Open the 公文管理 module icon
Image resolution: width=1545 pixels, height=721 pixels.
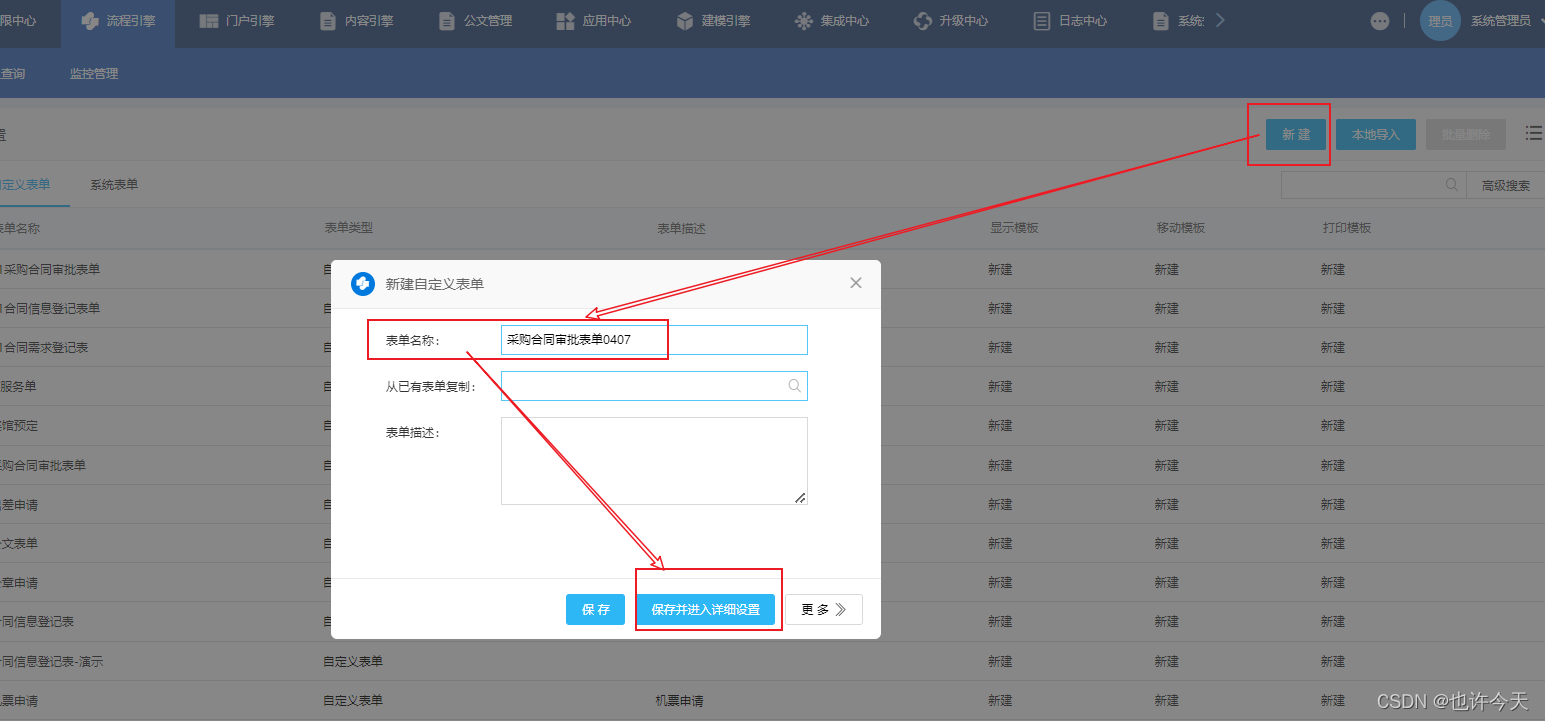(446, 20)
